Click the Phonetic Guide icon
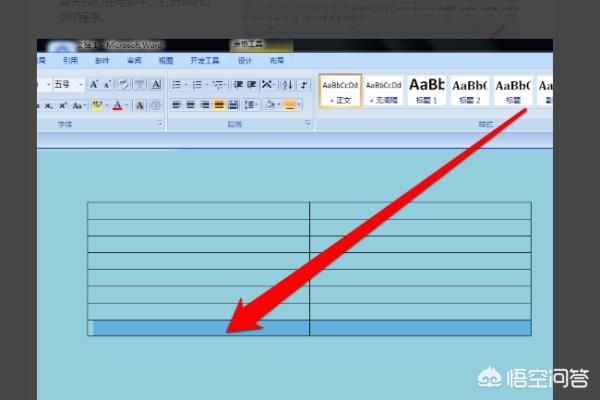Screen dimensions: 600x400 pos(140,85)
